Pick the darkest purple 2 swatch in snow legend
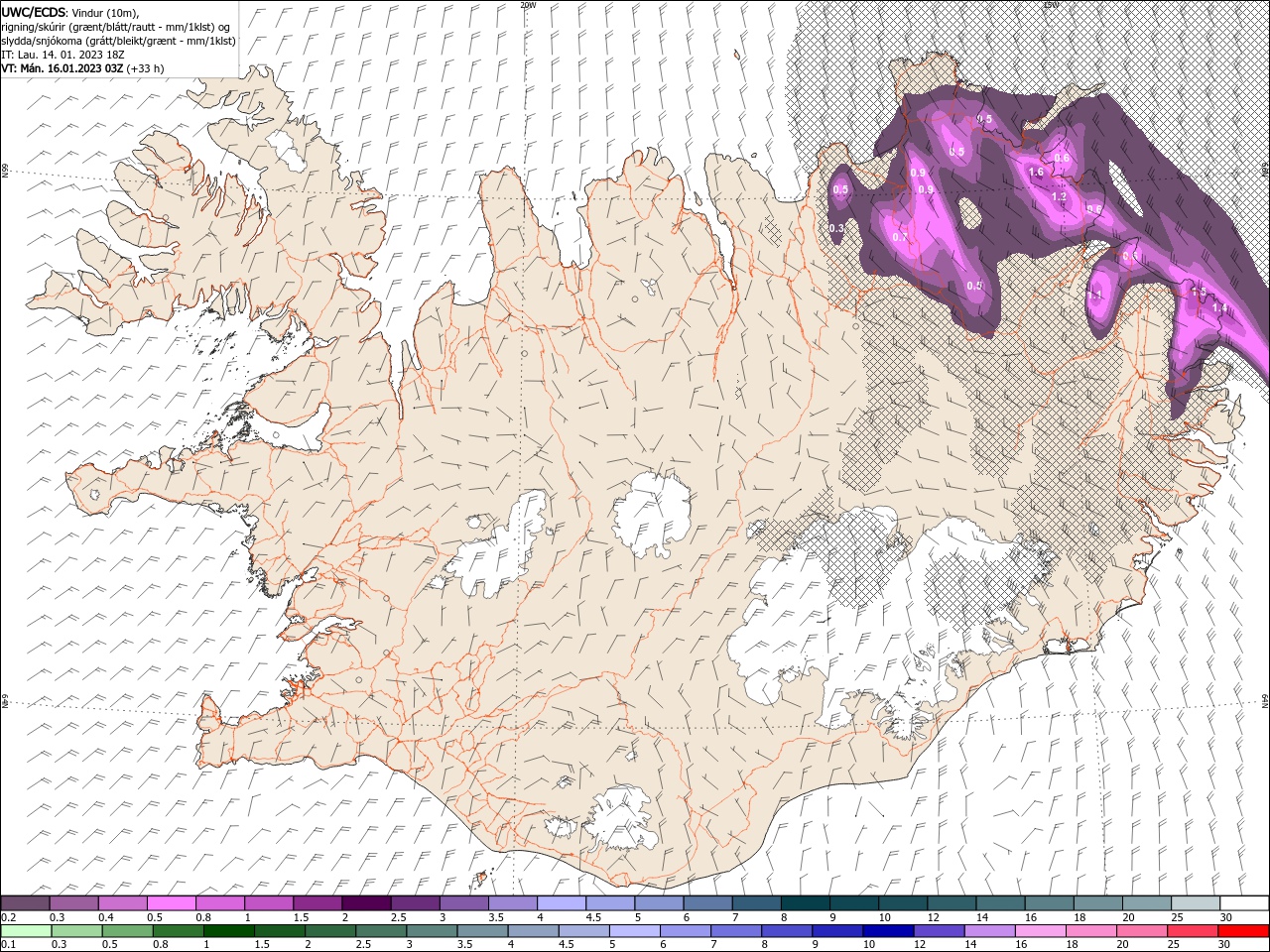 (366, 903)
